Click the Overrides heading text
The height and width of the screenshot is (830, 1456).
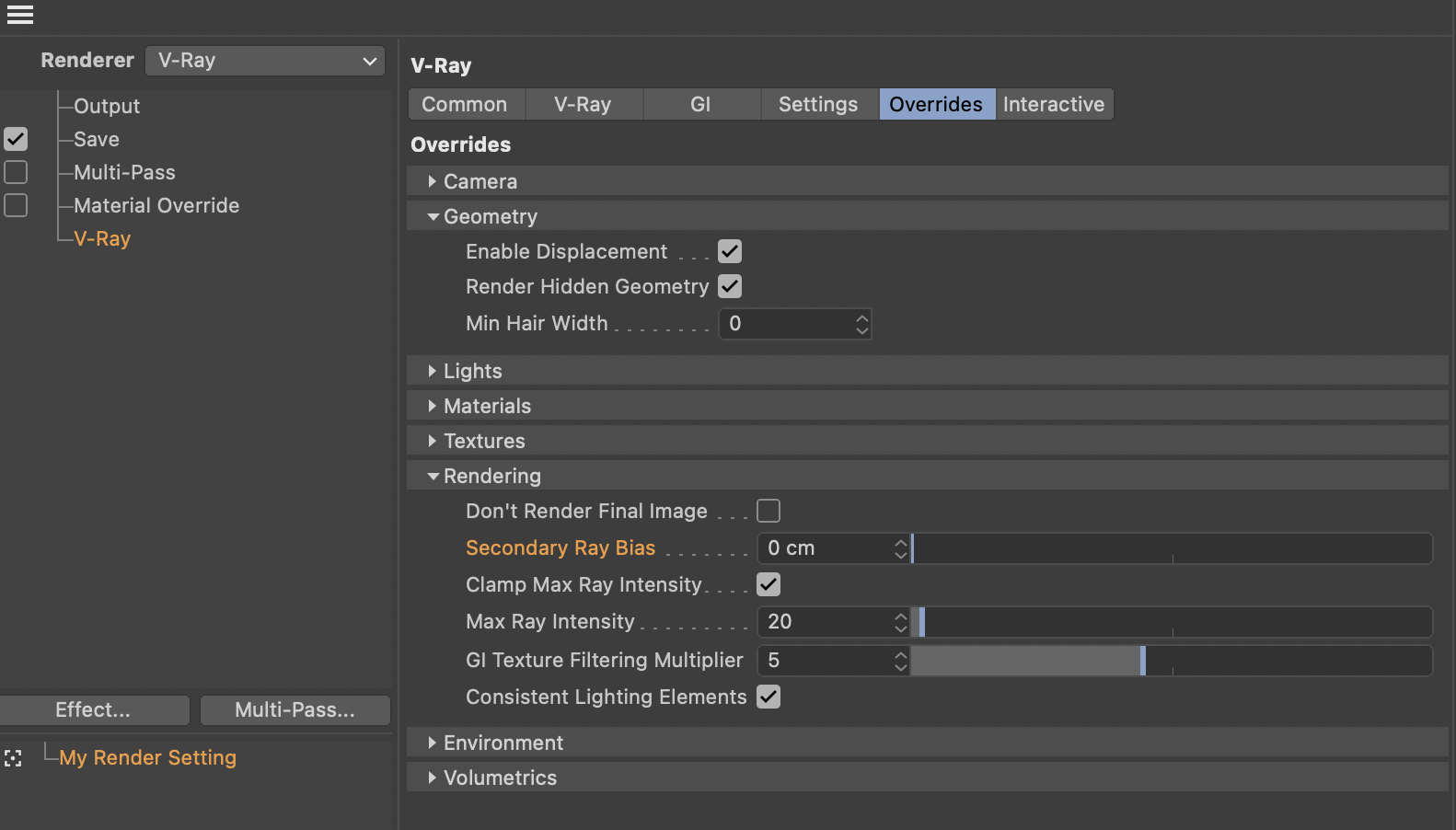461,145
